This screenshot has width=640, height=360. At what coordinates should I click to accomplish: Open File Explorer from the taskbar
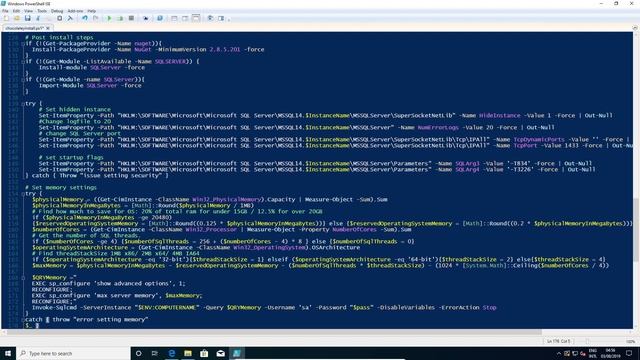click(188, 353)
